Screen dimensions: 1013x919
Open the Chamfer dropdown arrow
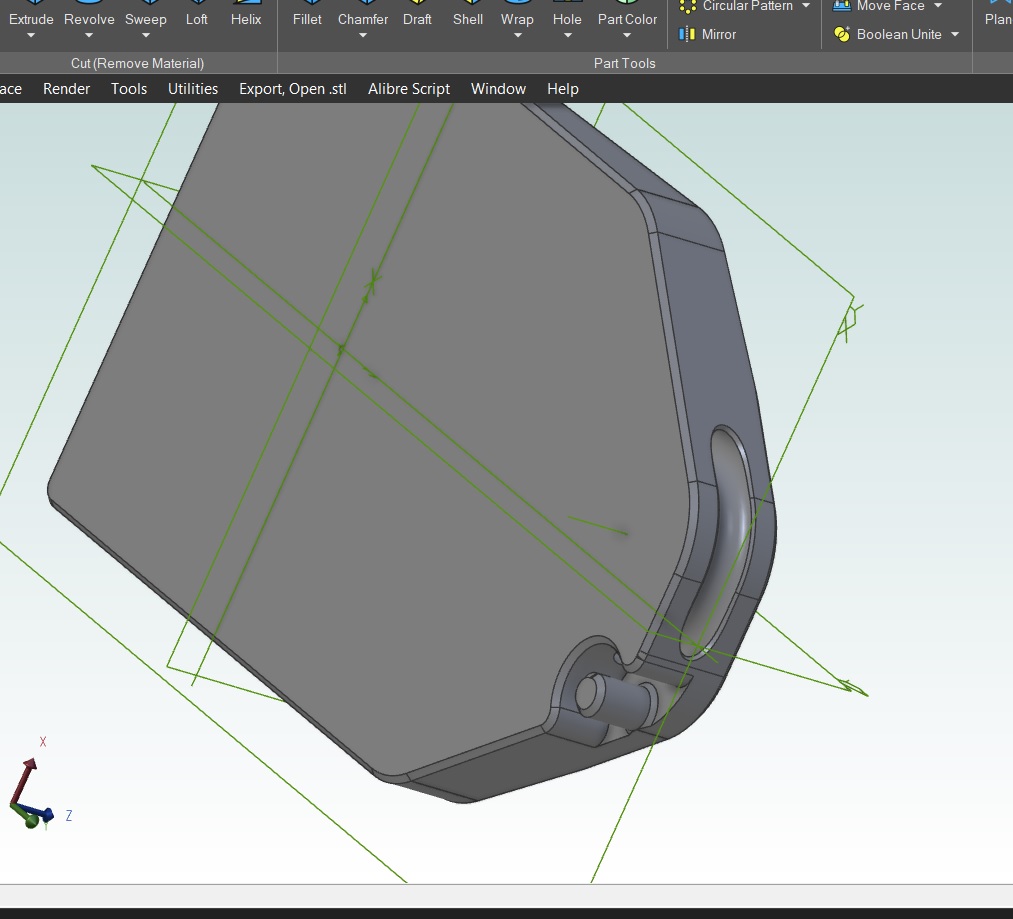363,36
